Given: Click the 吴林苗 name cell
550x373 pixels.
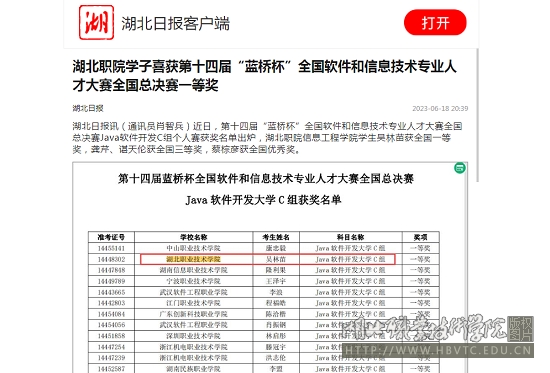Looking at the screenshot, I should point(276,259).
